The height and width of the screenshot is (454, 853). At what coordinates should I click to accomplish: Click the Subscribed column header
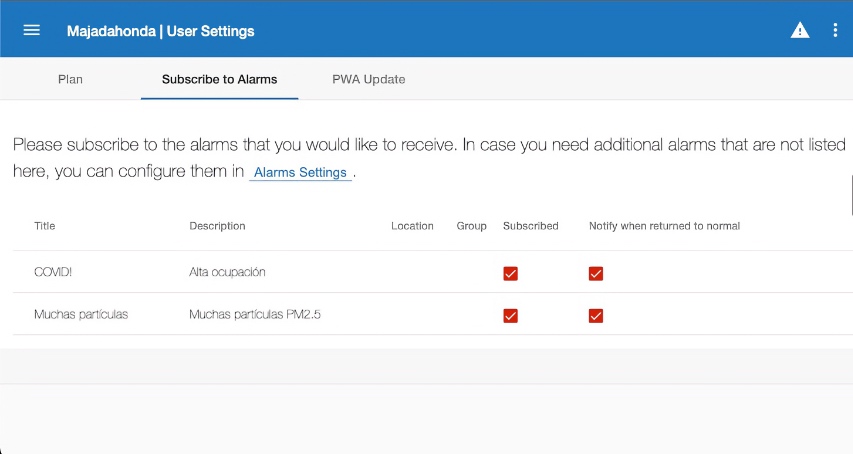click(x=530, y=226)
